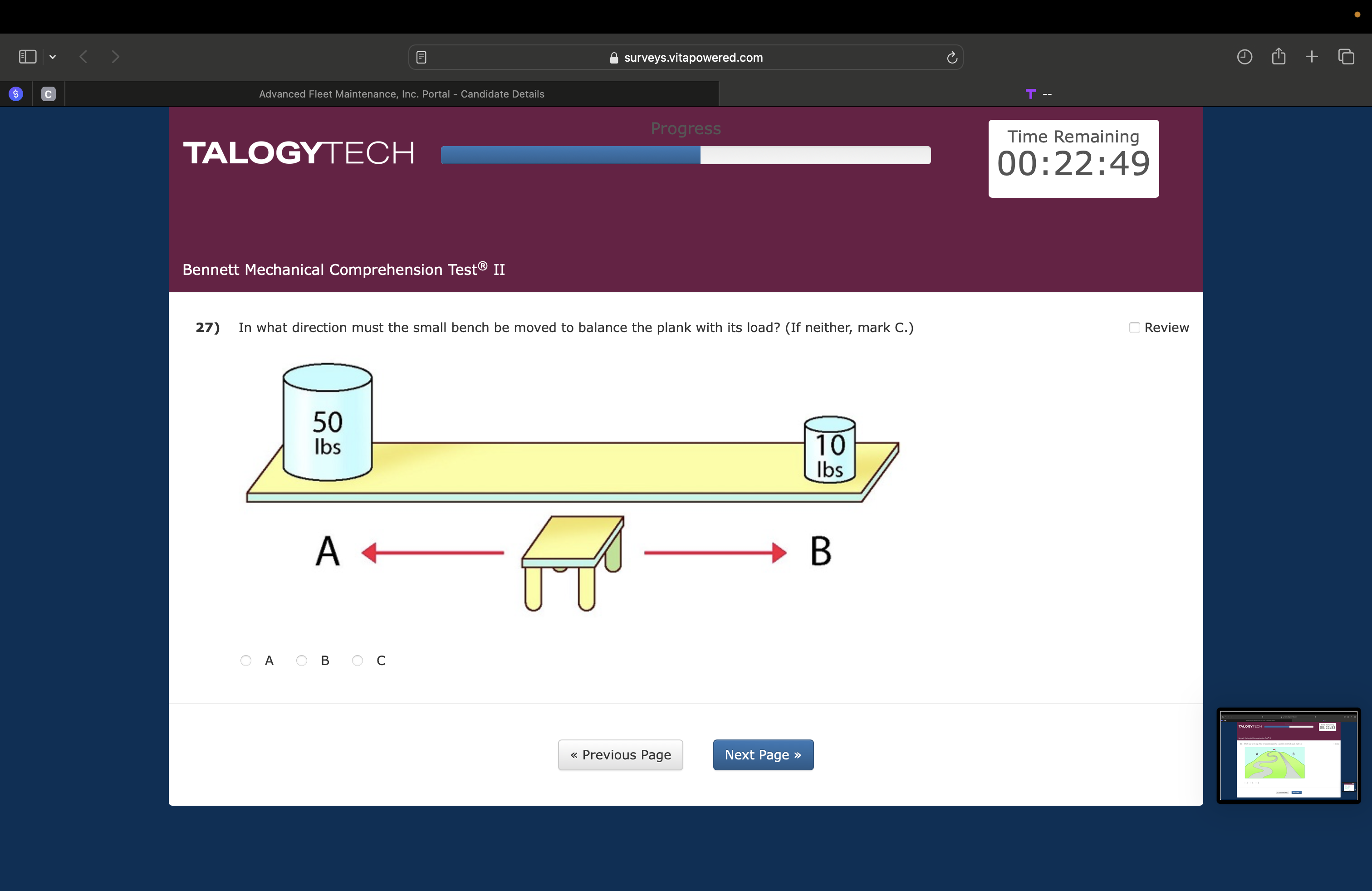Open the tab groups dropdown arrow

(x=53, y=56)
